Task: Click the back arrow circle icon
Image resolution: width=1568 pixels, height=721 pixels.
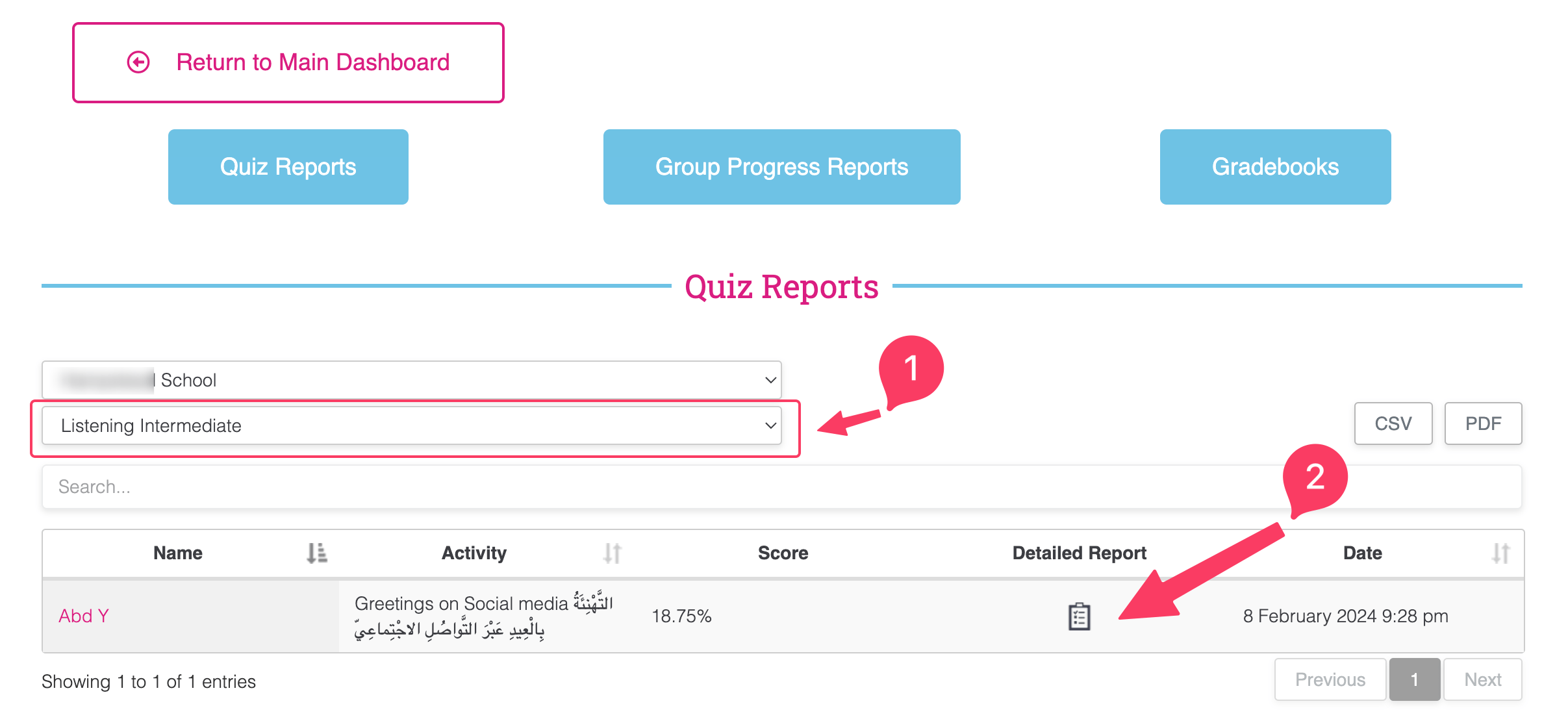Action: click(x=138, y=62)
